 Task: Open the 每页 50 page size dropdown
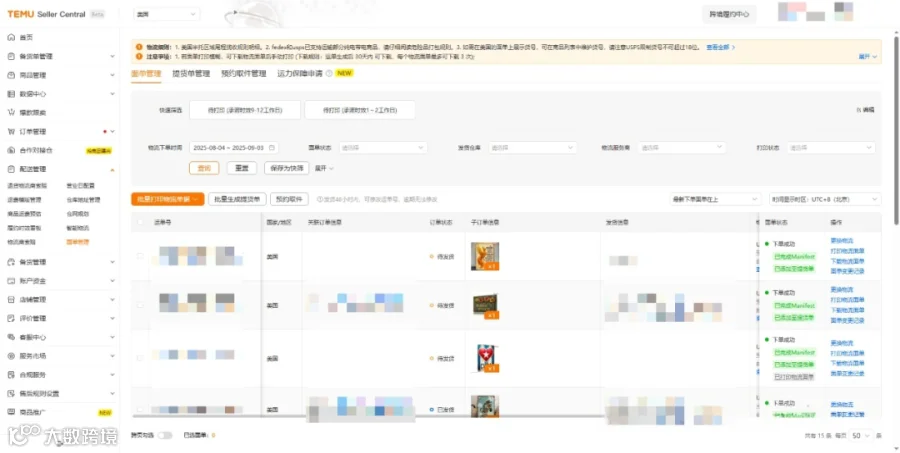[860, 436]
